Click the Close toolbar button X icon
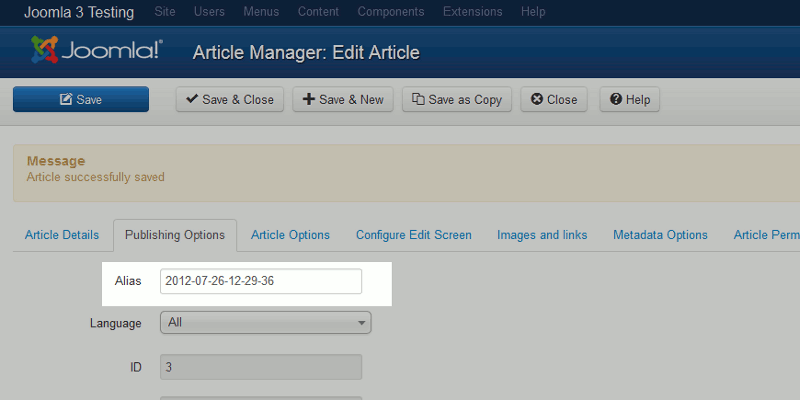800x400 pixels. (537, 100)
